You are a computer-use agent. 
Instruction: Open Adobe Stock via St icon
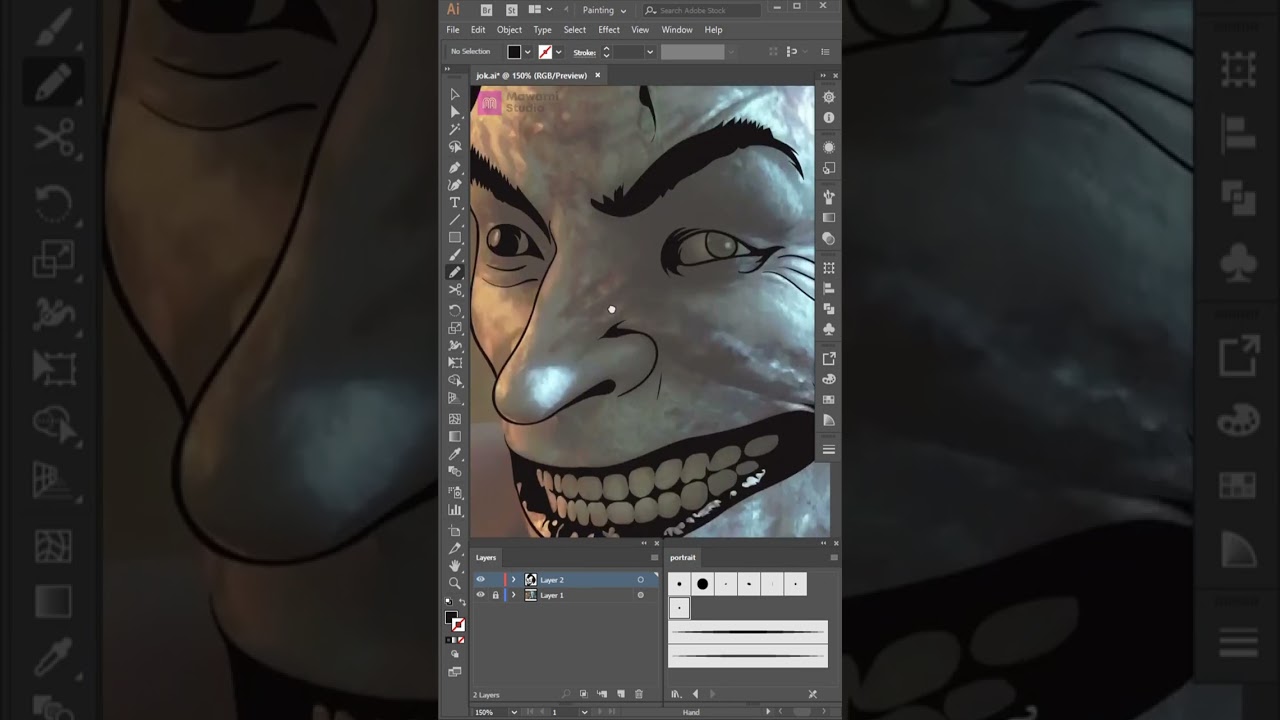point(512,10)
